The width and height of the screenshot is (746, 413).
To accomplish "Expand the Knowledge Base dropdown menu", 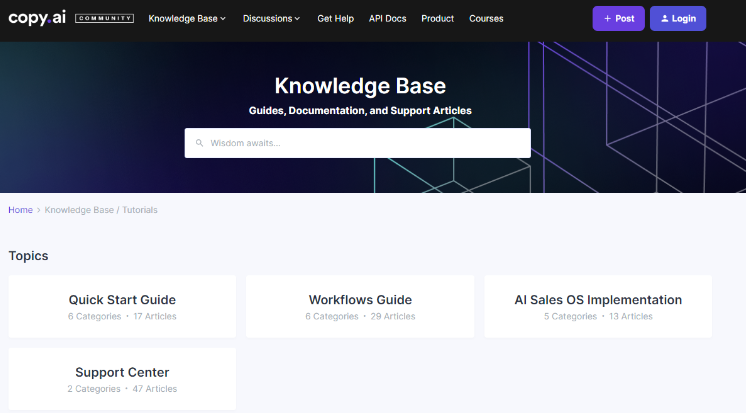I will 187,18.
